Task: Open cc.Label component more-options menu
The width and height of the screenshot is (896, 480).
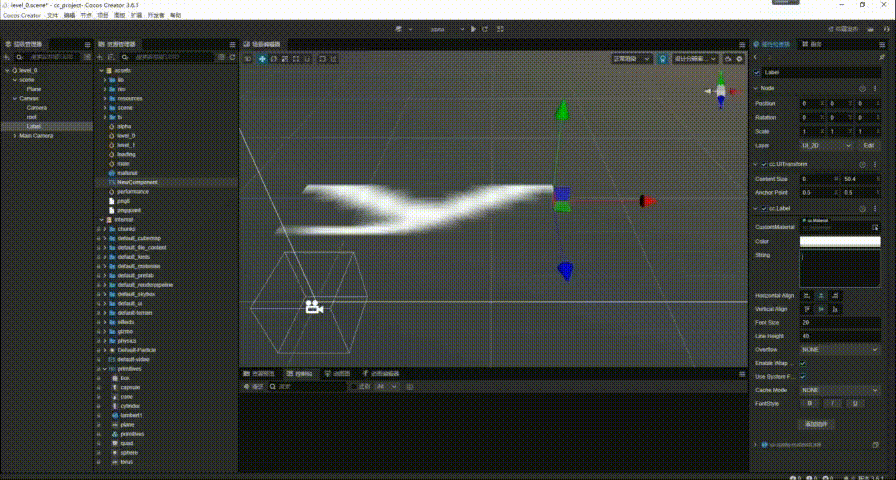Action: pos(875,209)
